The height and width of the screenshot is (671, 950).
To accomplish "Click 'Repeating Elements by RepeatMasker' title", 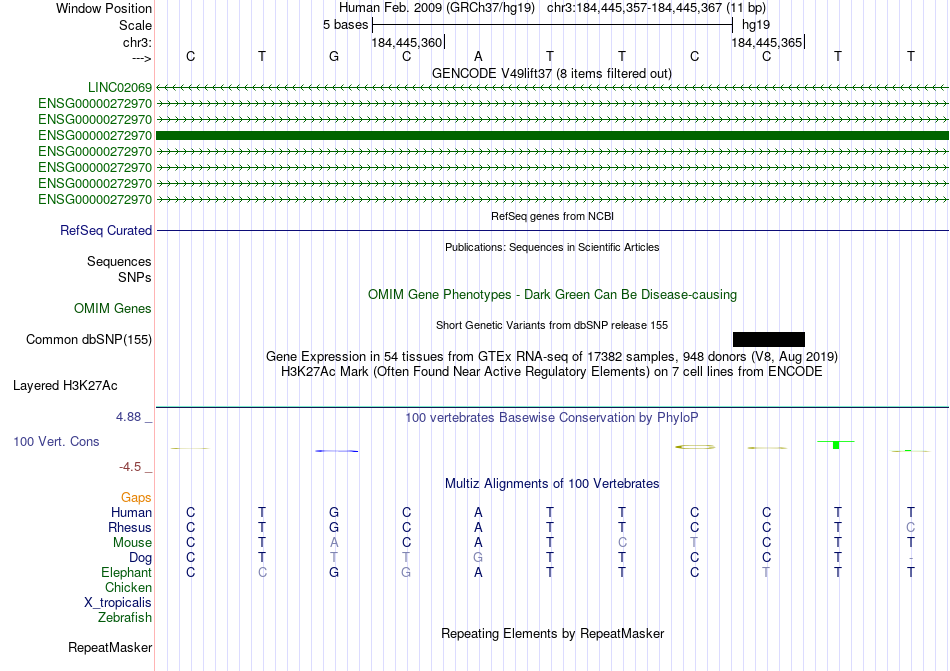I will [552, 634].
